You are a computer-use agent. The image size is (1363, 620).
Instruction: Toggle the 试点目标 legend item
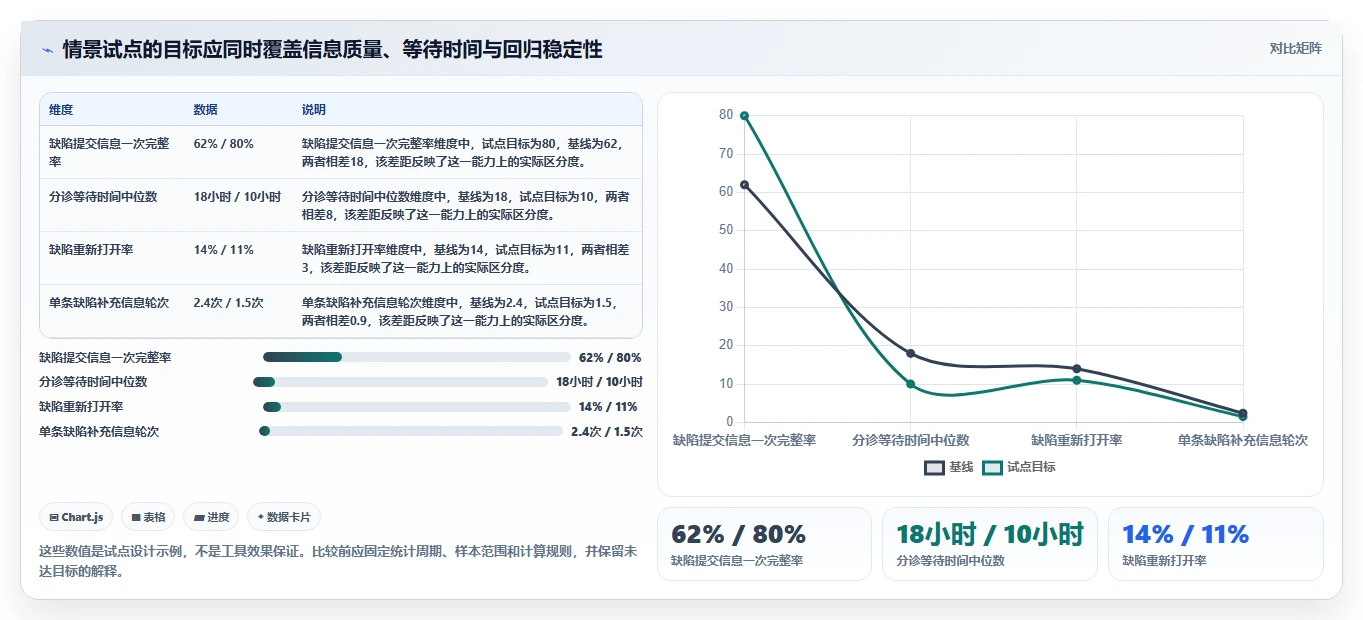click(1019, 467)
